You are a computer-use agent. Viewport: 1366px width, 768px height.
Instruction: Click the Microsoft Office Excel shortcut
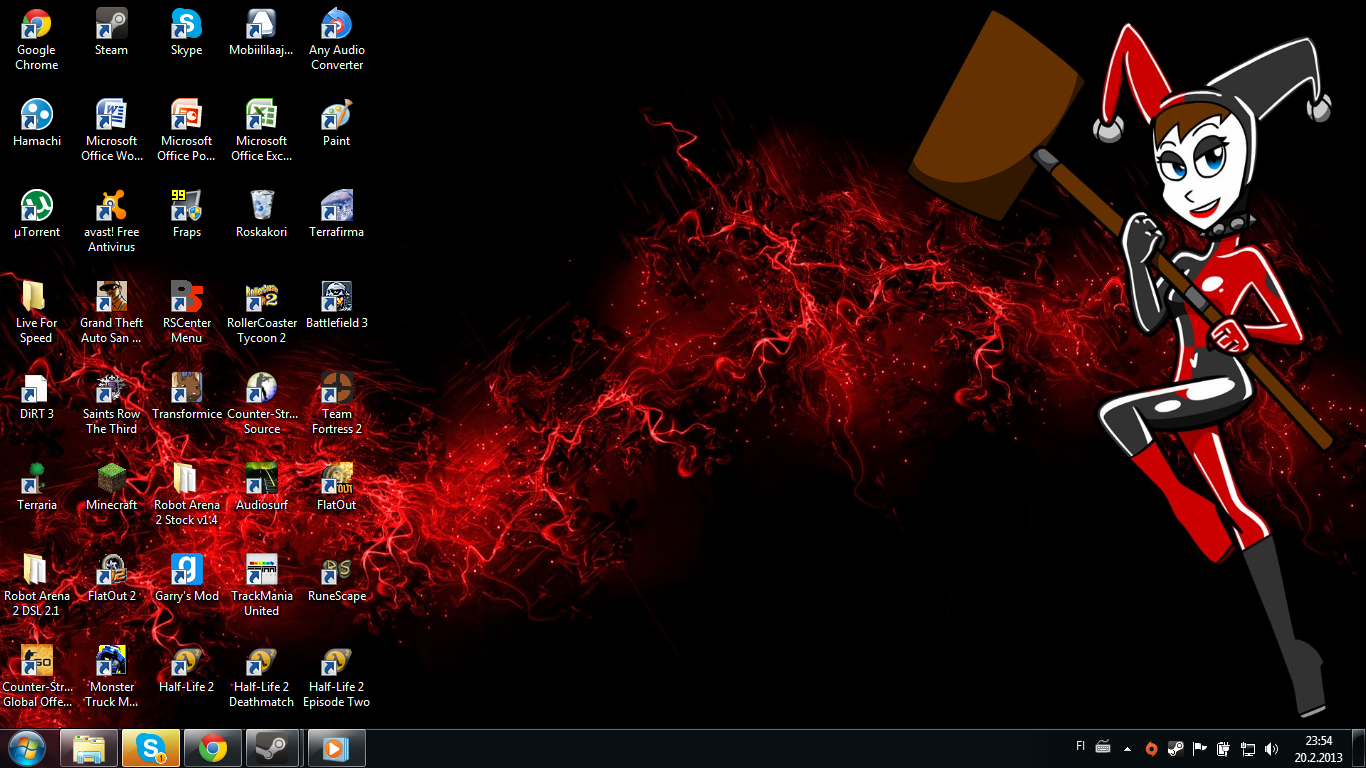coord(262,131)
